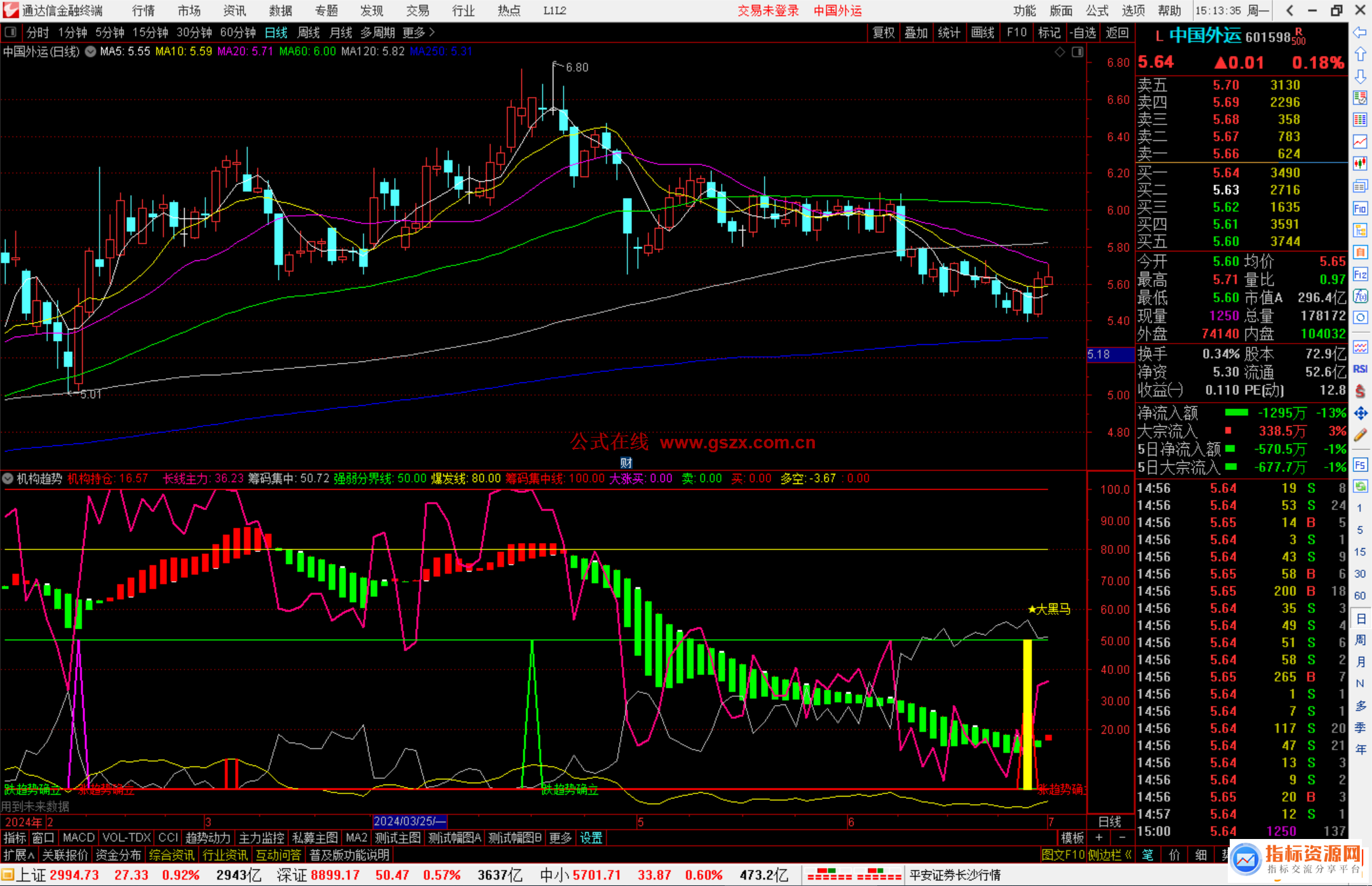Open the 行情 menu

[143, 10]
